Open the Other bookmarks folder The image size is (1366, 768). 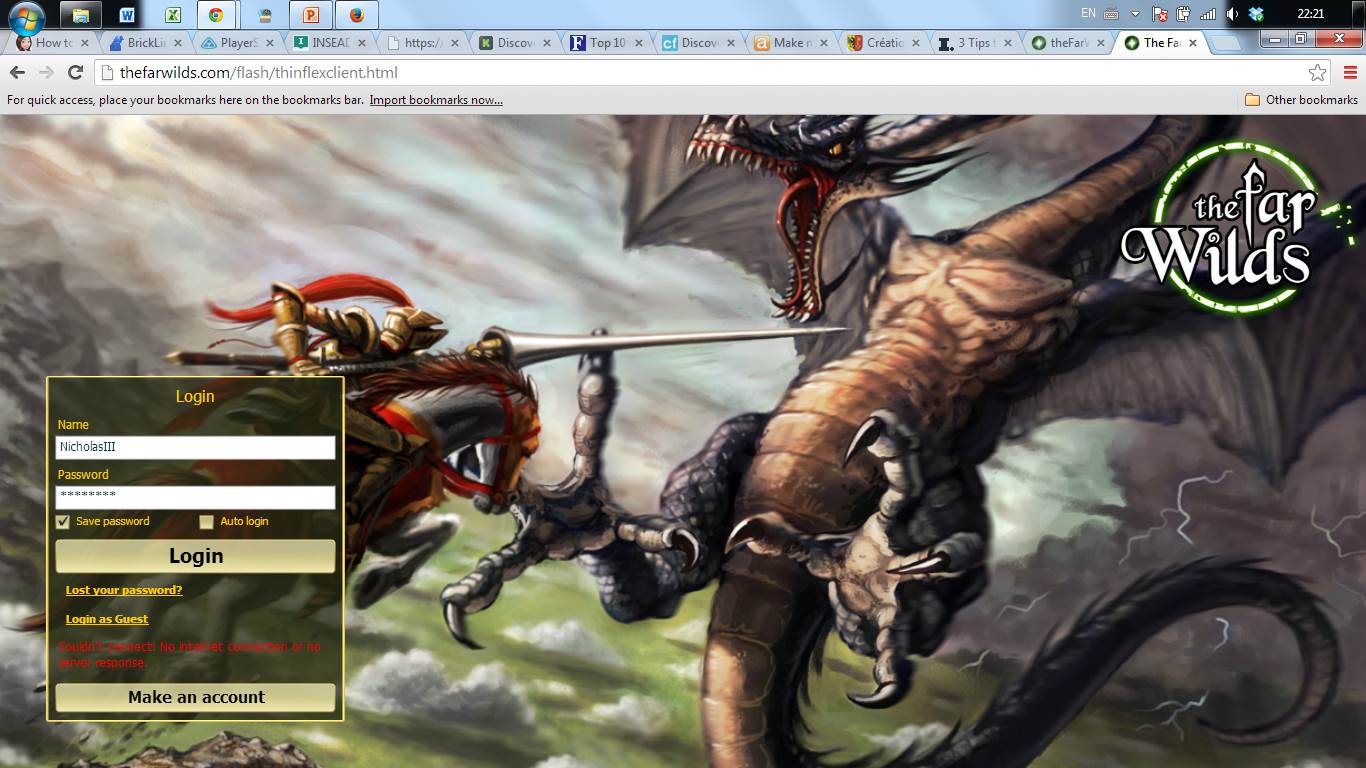(x=1301, y=100)
